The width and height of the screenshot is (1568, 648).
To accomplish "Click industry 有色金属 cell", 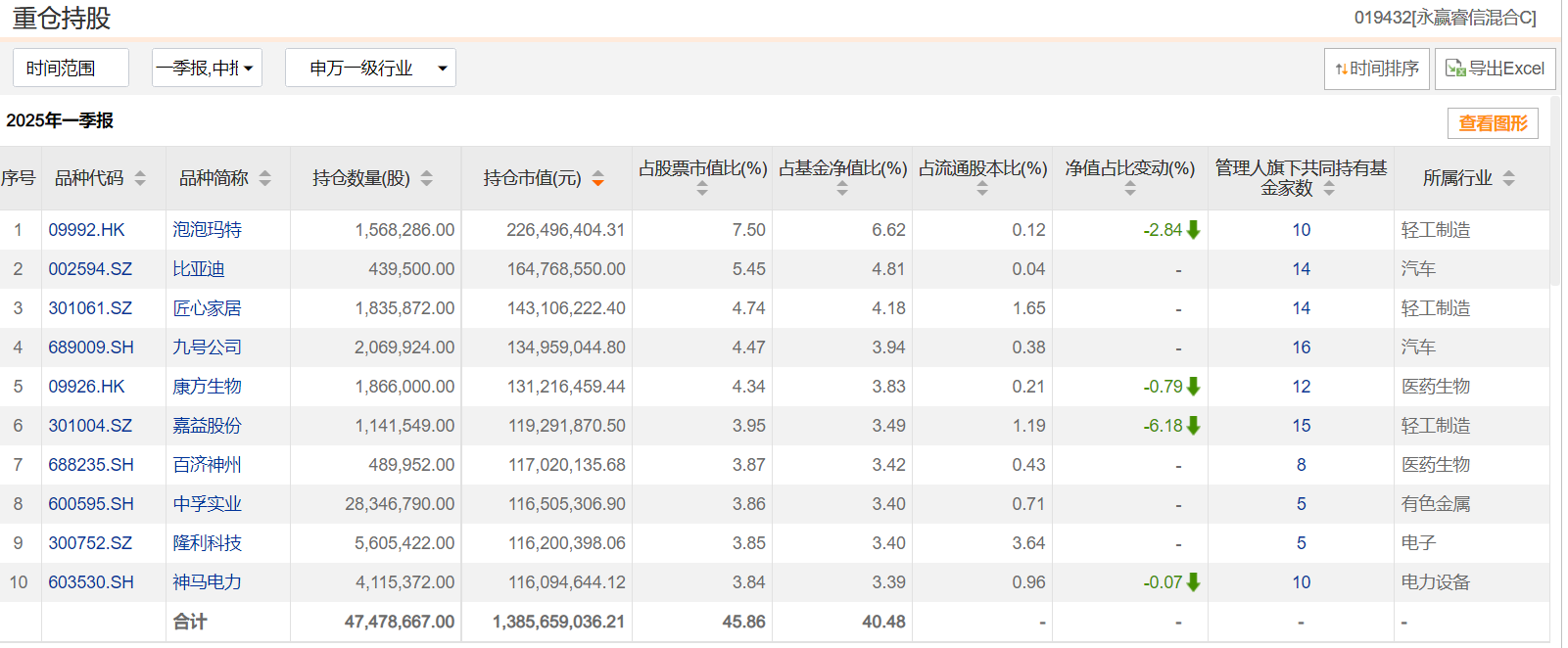I will (1436, 504).
